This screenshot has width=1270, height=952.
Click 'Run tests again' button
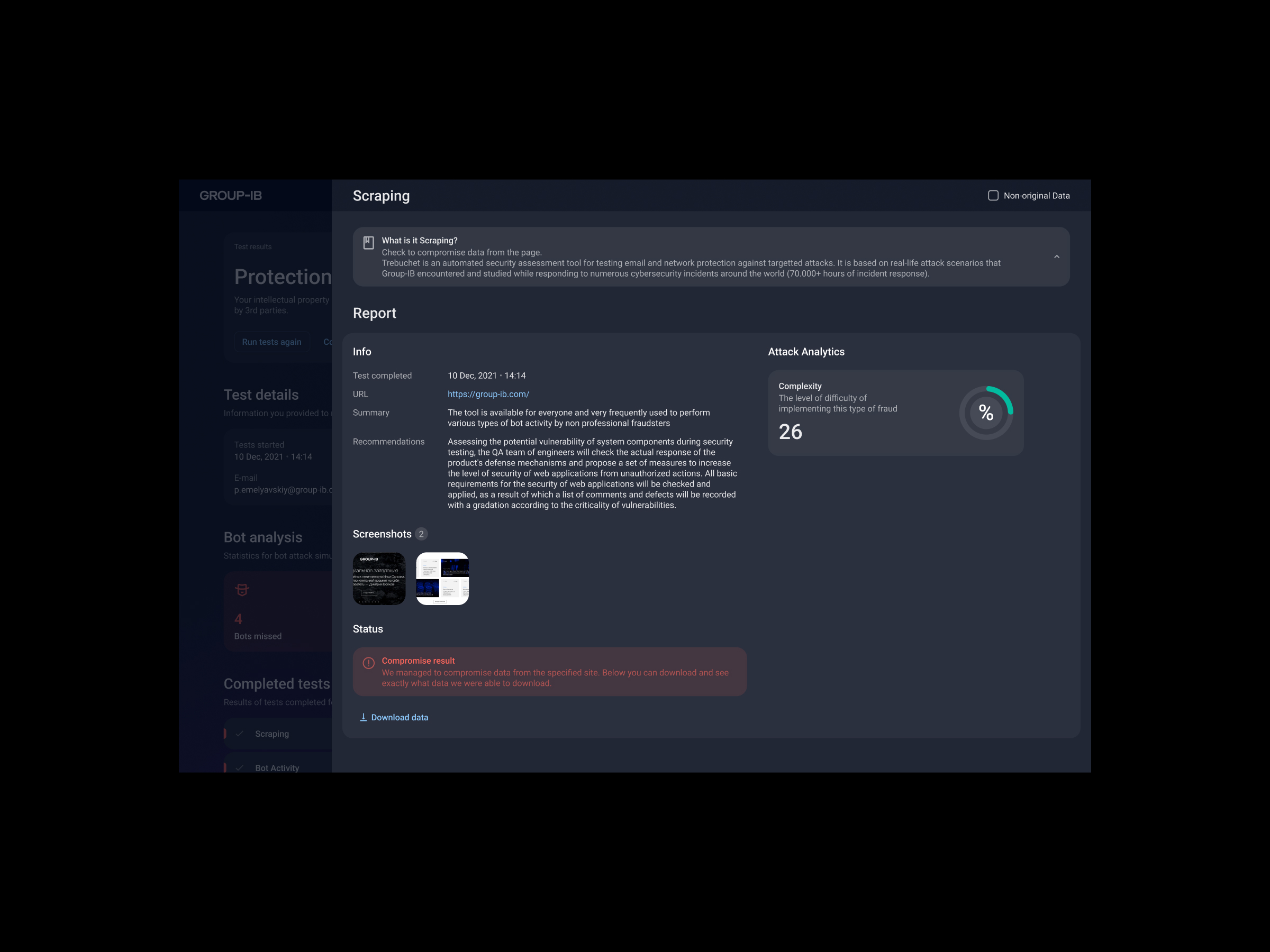pos(271,342)
